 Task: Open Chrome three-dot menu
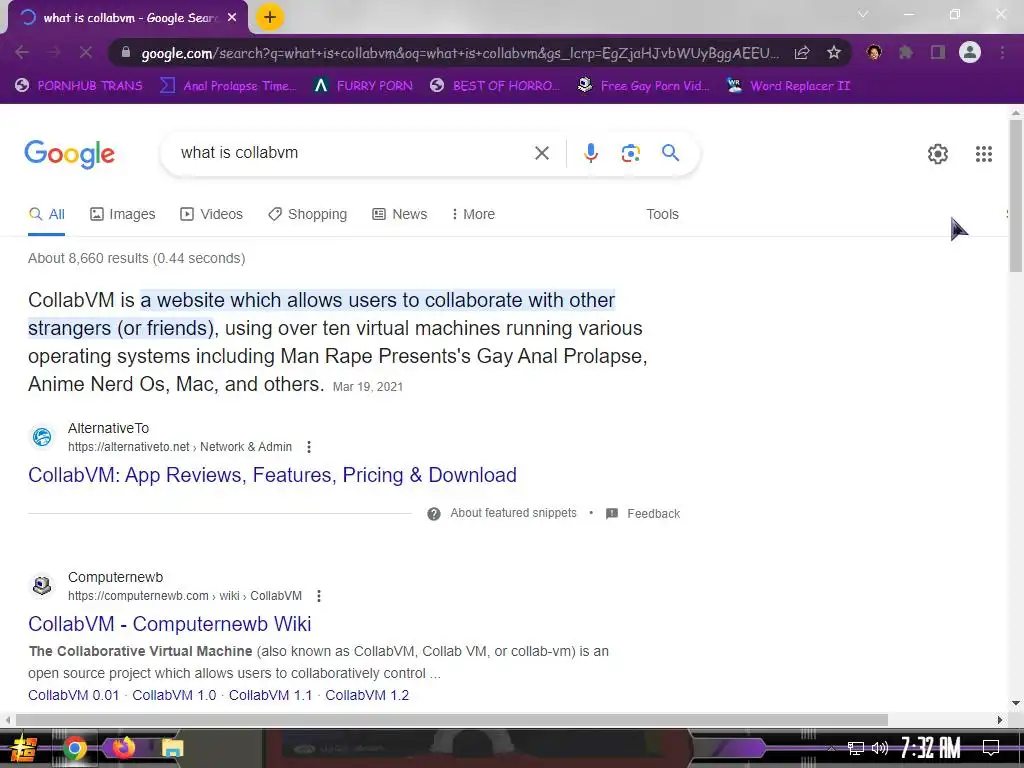[x=1002, y=52]
